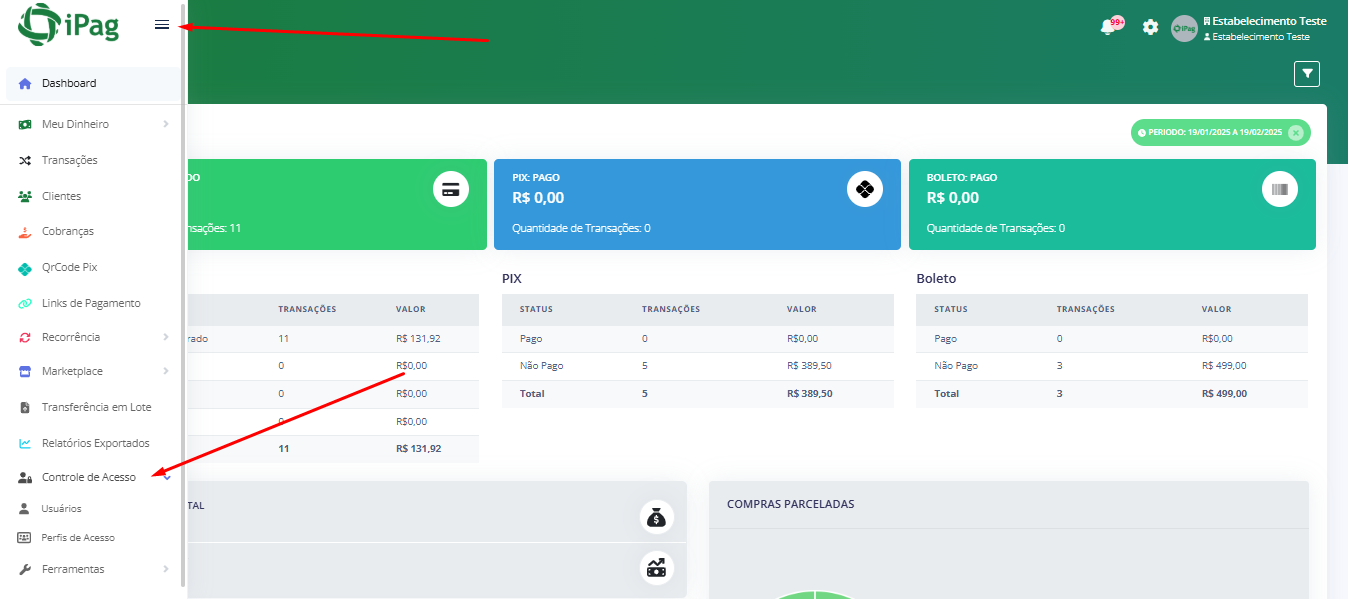Click the Marketplace store icon
The width and height of the screenshot is (1348, 599).
tap(25, 371)
